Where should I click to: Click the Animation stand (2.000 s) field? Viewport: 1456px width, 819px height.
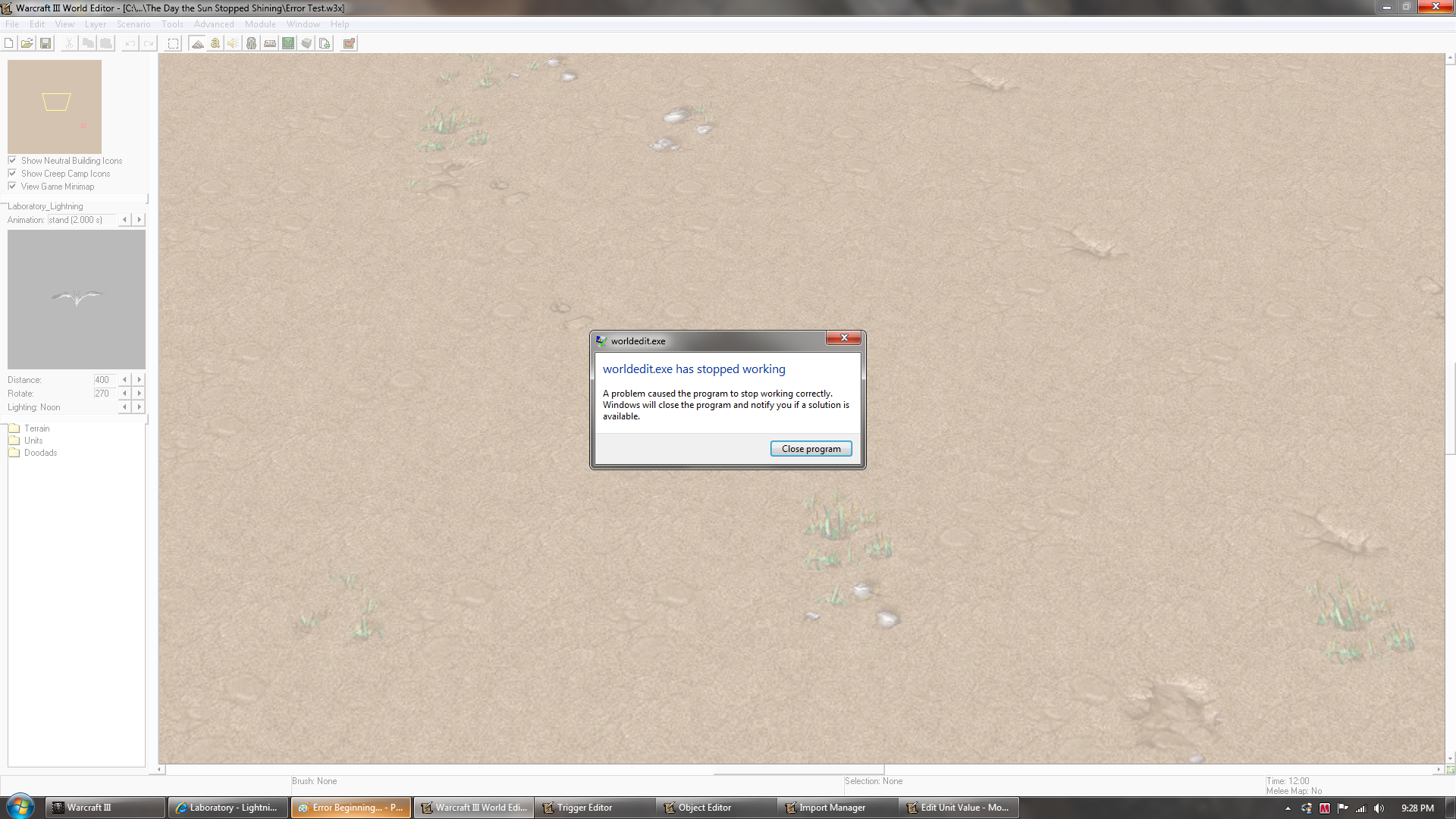(81, 220)
